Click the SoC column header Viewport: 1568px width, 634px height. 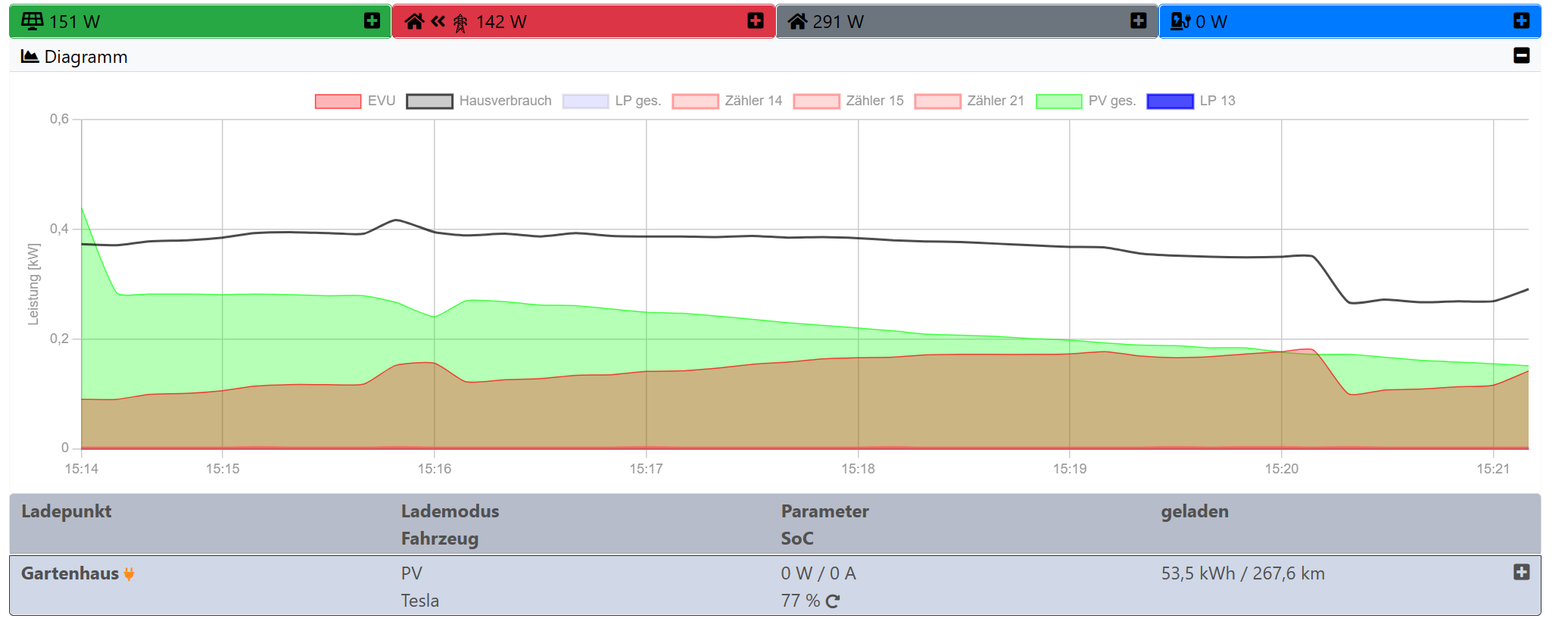pyautogui.click(x=797, y=539)
